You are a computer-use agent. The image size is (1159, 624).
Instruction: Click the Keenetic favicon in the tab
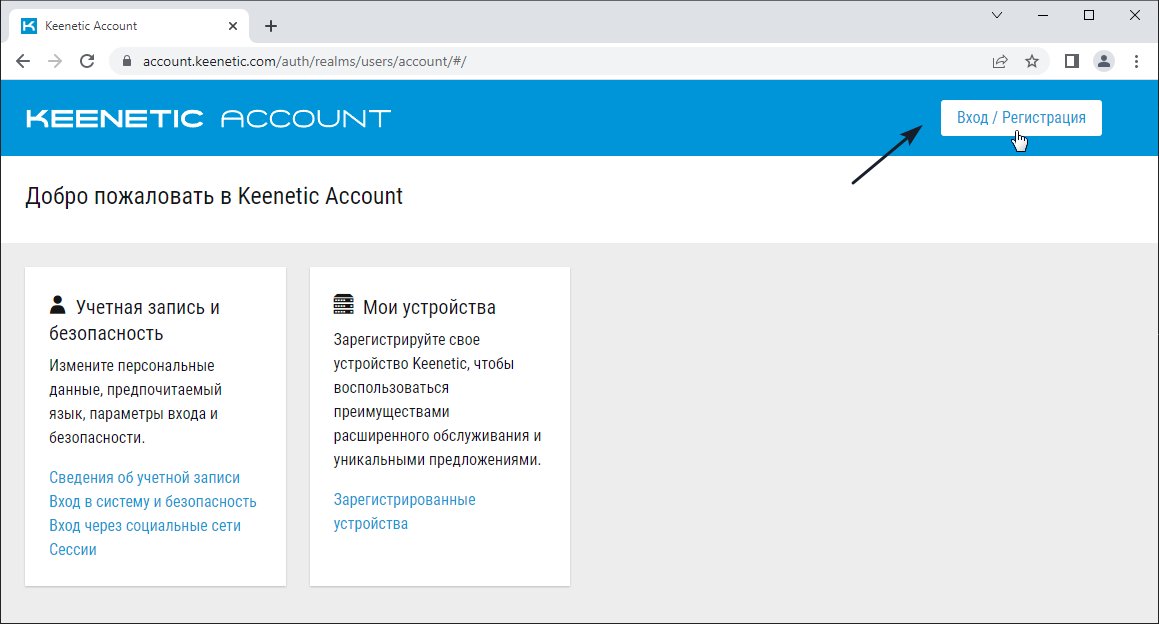[29, 26]
